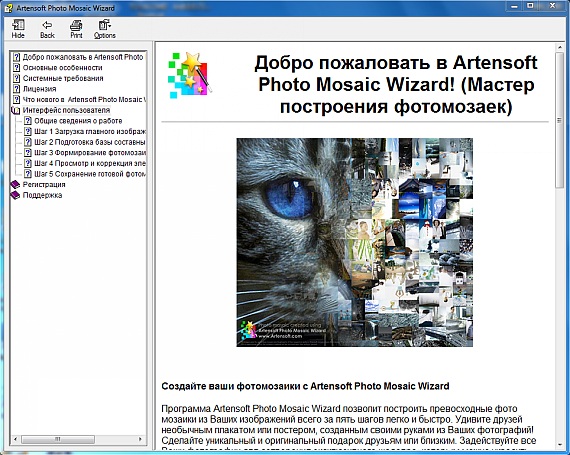The height and width of the screenshot is (455, 570).
Task: Collapse the Интерфейс пользователя open book node
Action: tap(15, 110)
